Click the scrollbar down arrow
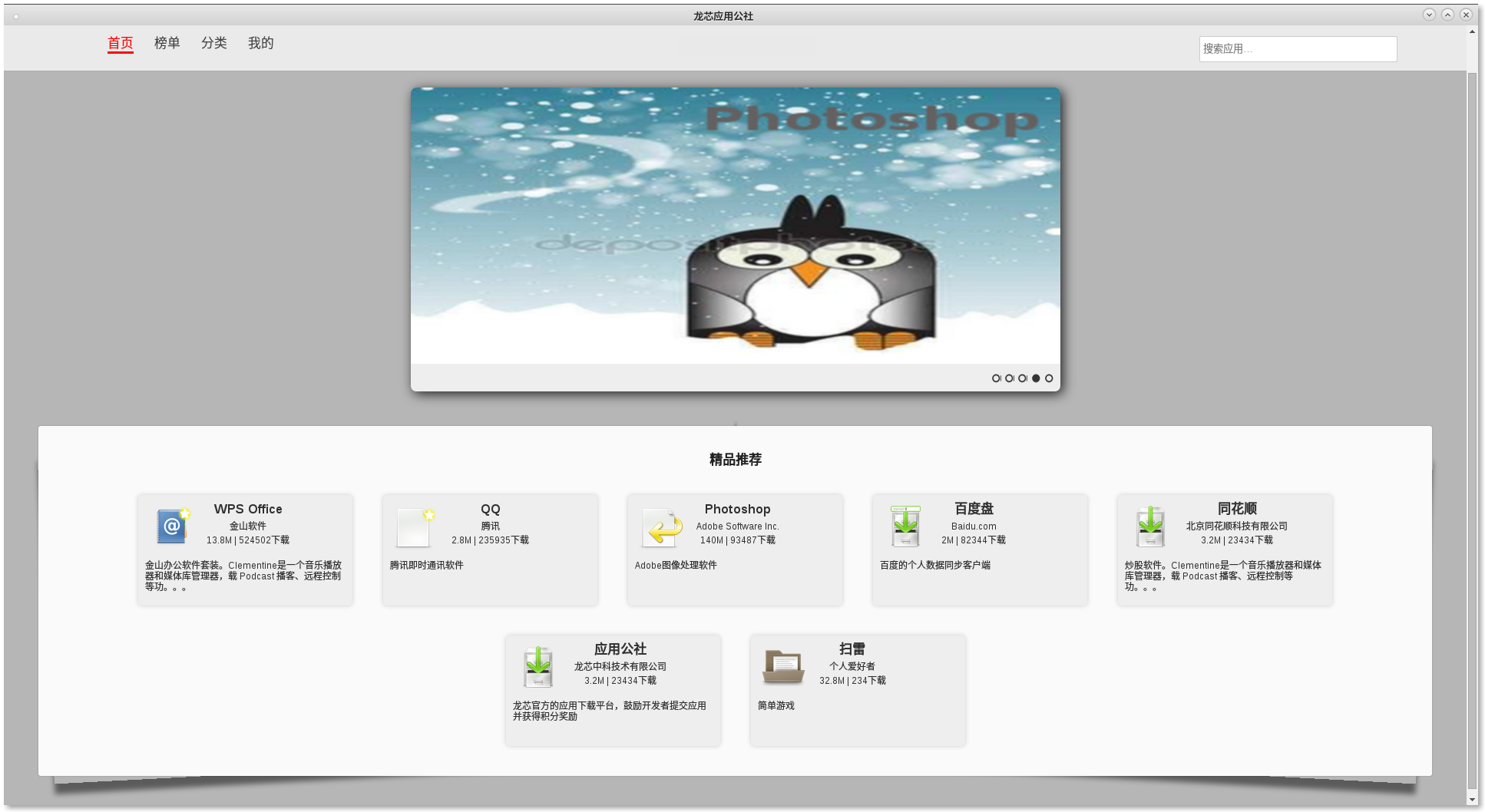This screenshot has width=1485, height=812. click(1472, 800)
